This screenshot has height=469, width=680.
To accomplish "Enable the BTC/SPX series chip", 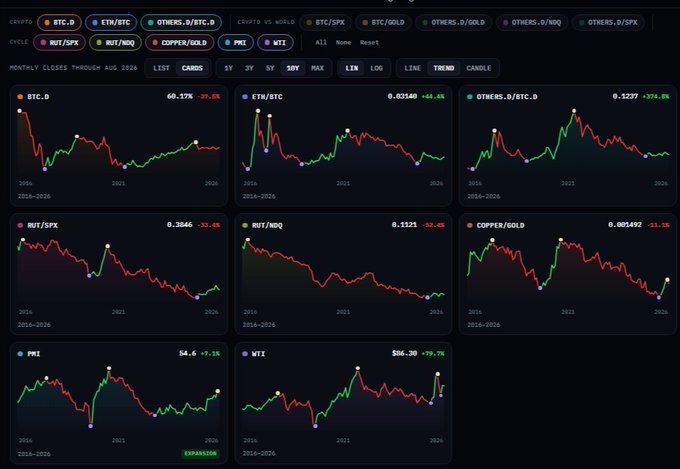I will point(325,23).
